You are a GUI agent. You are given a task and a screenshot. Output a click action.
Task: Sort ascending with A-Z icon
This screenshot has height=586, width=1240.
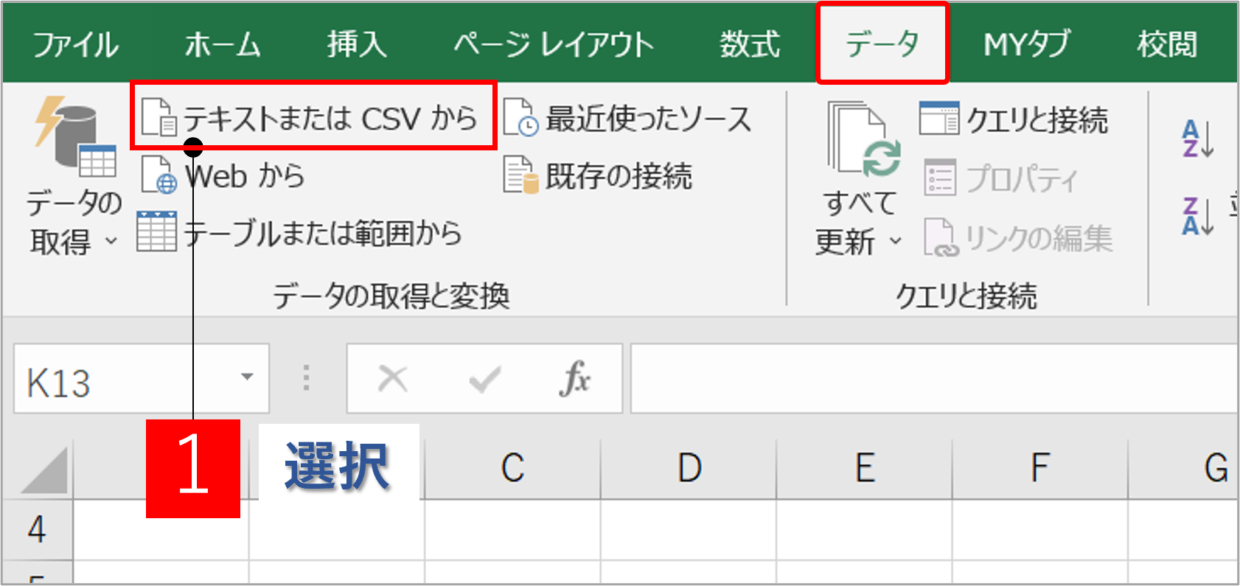click(x=1197, y=140)
